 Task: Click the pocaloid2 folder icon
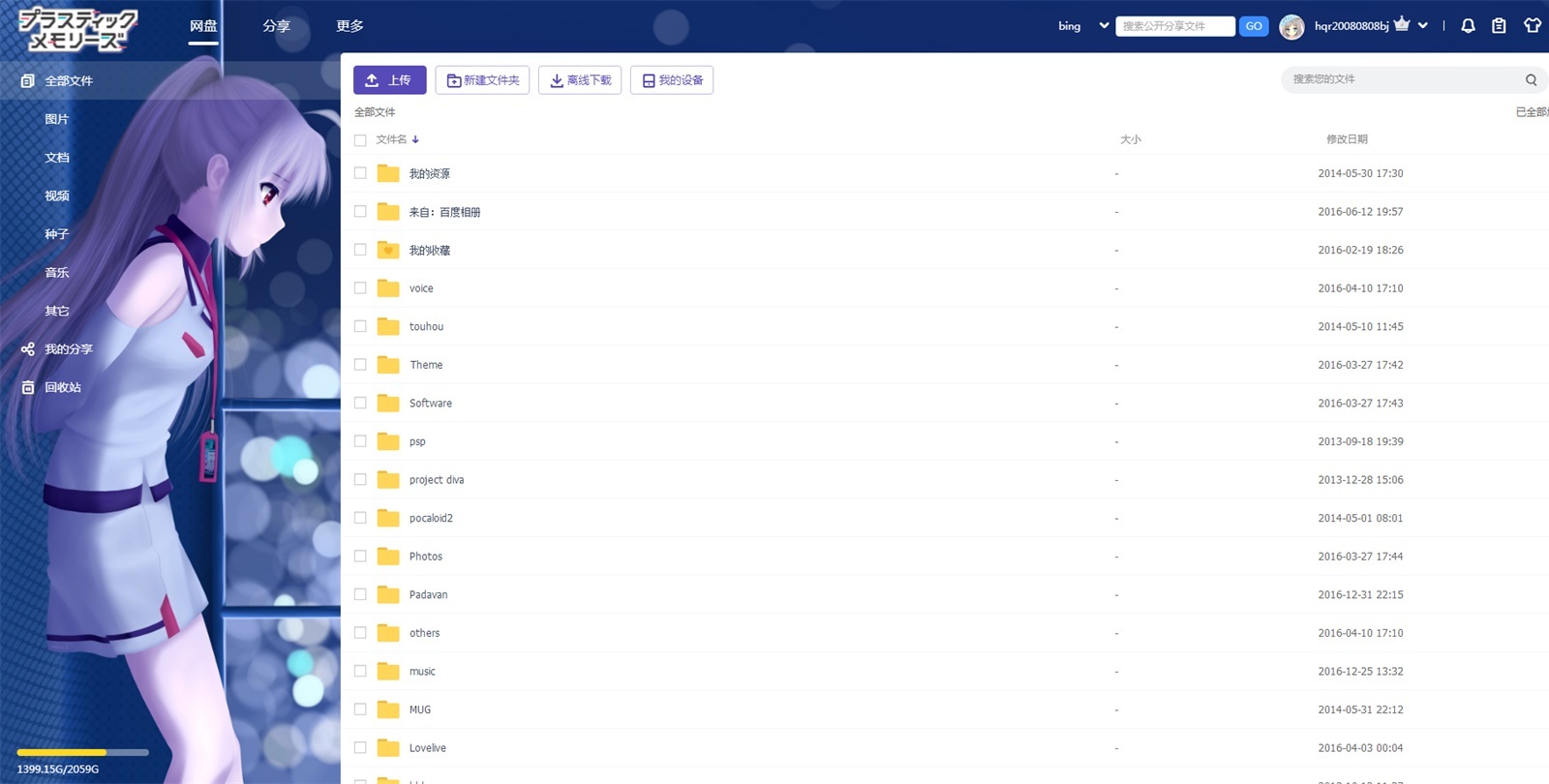coord(388,518)
